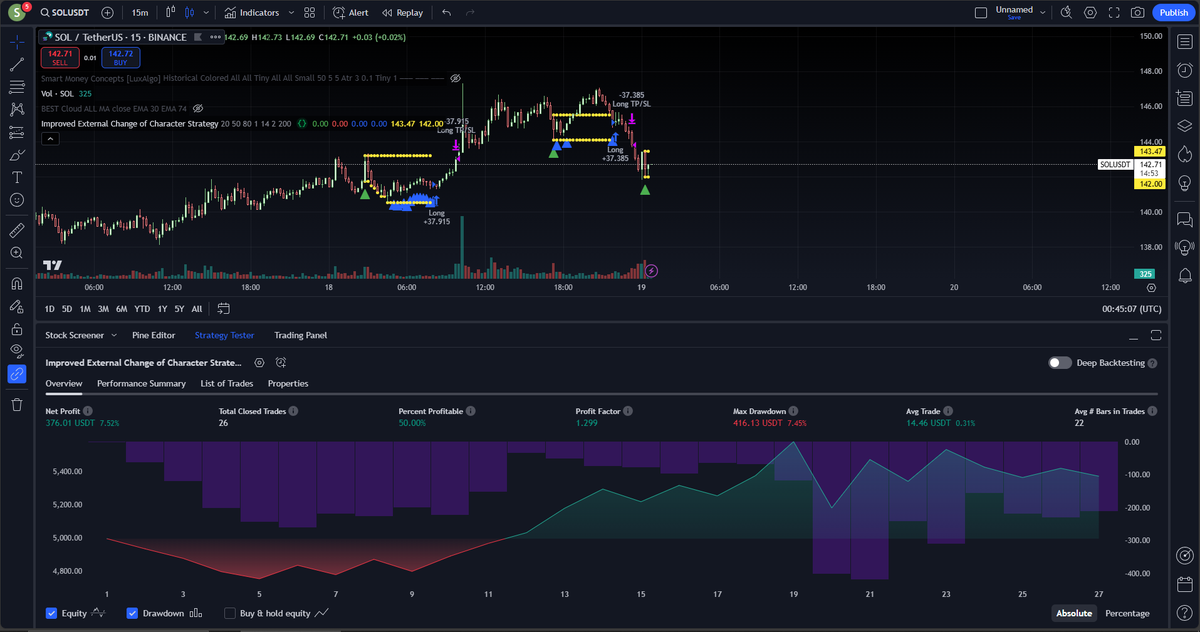Viewport: 1200px width, 632px height.
Task: Open symbol search for SOLUSDT
Action: [x=65, y=13]
